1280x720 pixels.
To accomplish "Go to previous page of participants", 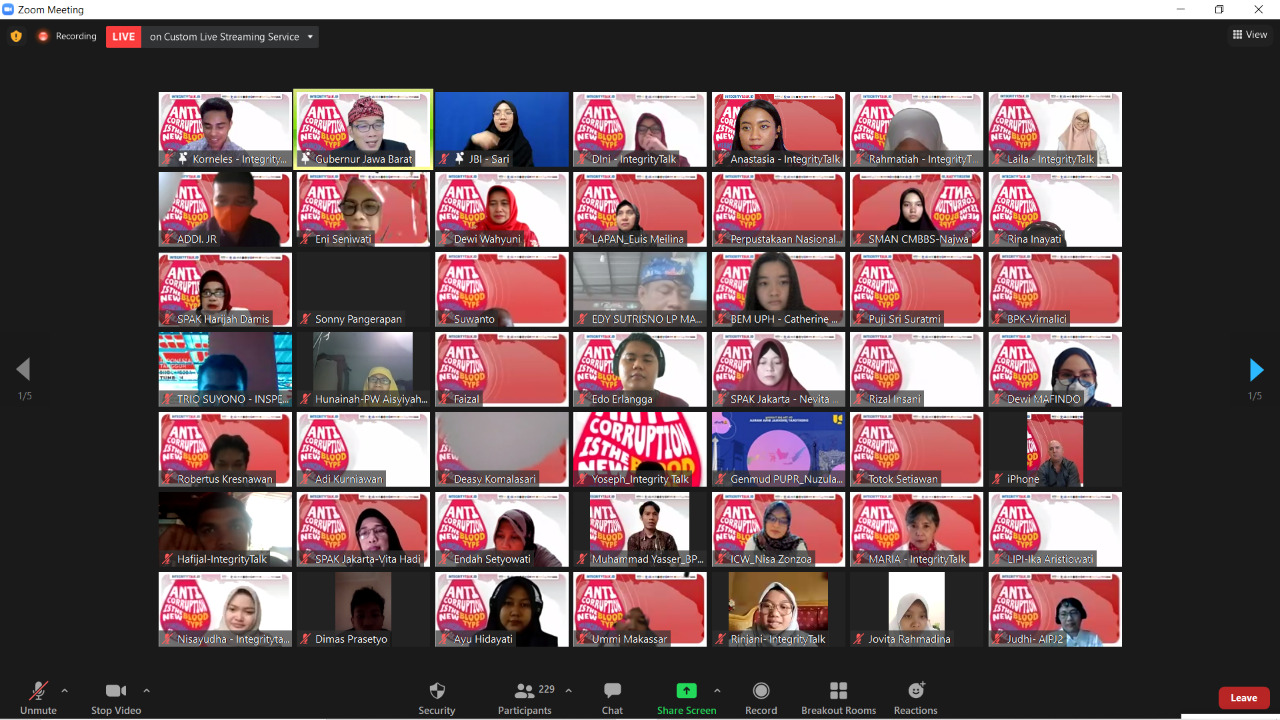I will [x=23, y=370].
